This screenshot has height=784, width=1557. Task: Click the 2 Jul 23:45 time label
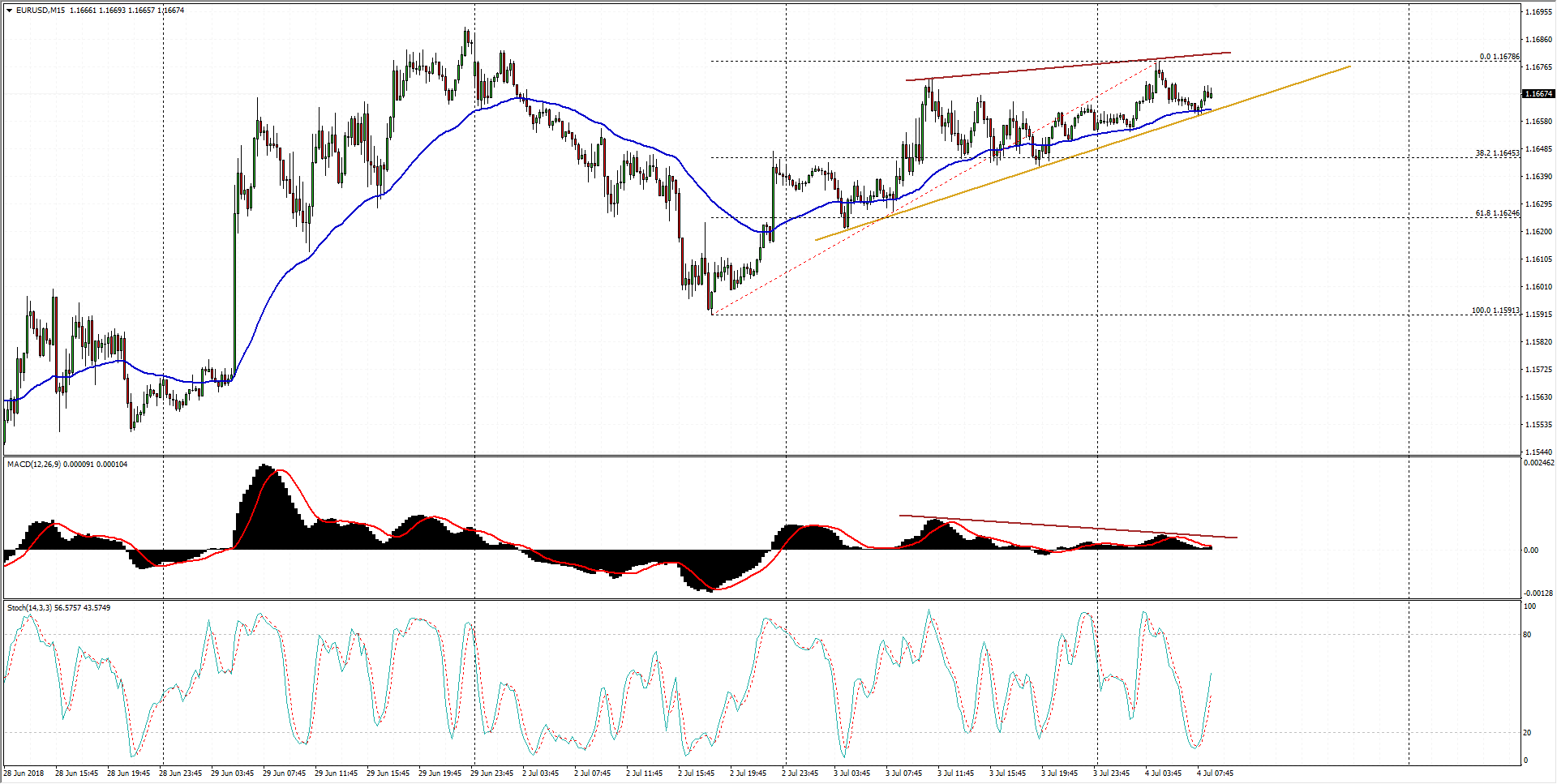(800, 773)
